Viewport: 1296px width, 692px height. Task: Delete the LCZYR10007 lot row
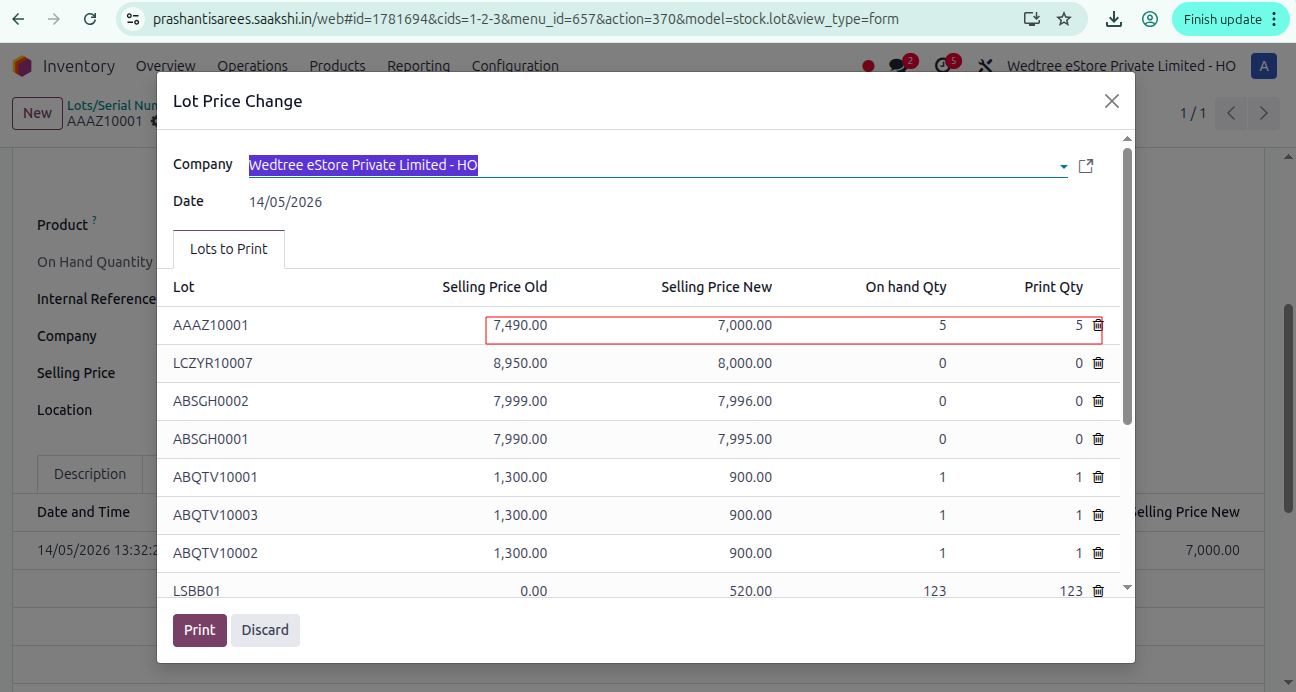[1098, 363]
